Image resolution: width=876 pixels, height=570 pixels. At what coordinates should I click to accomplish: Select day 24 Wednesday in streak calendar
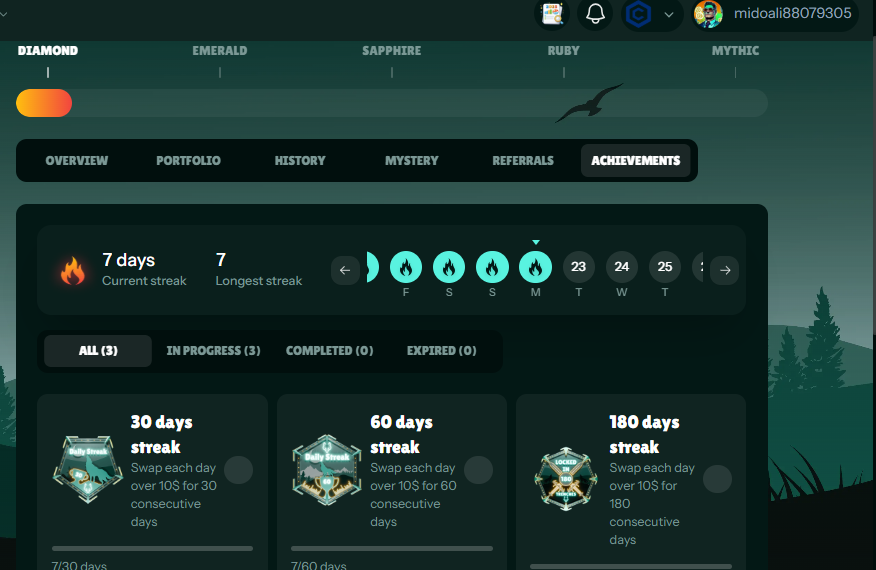point(622,267)
